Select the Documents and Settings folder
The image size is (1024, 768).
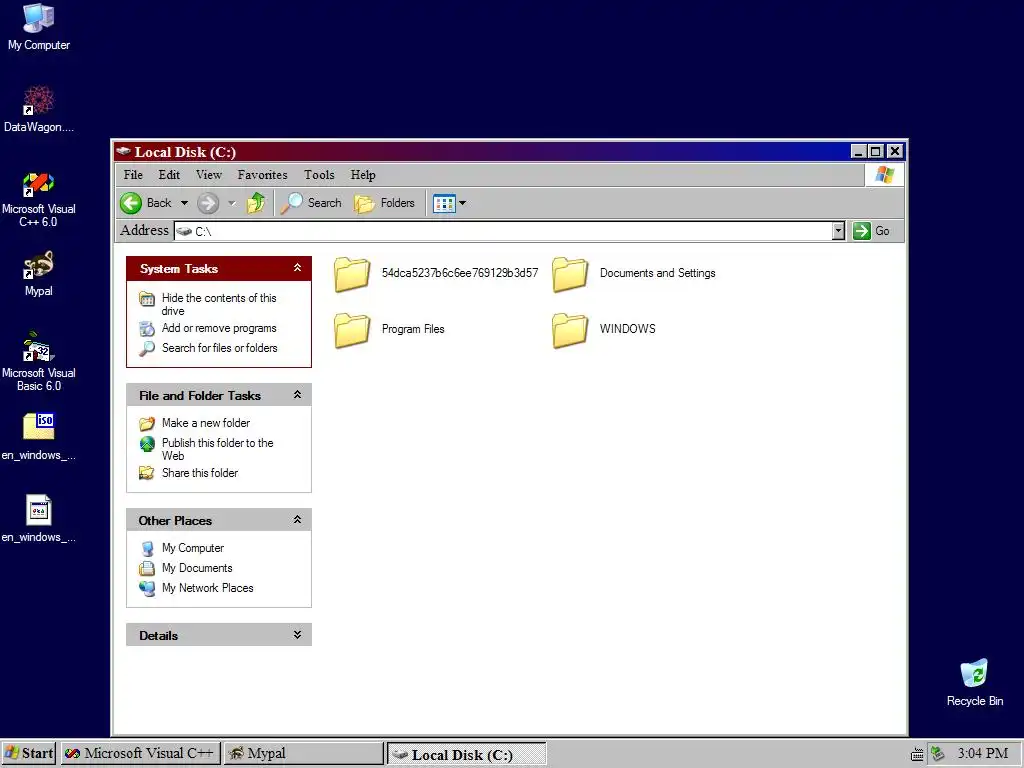[x=633, y=274]
